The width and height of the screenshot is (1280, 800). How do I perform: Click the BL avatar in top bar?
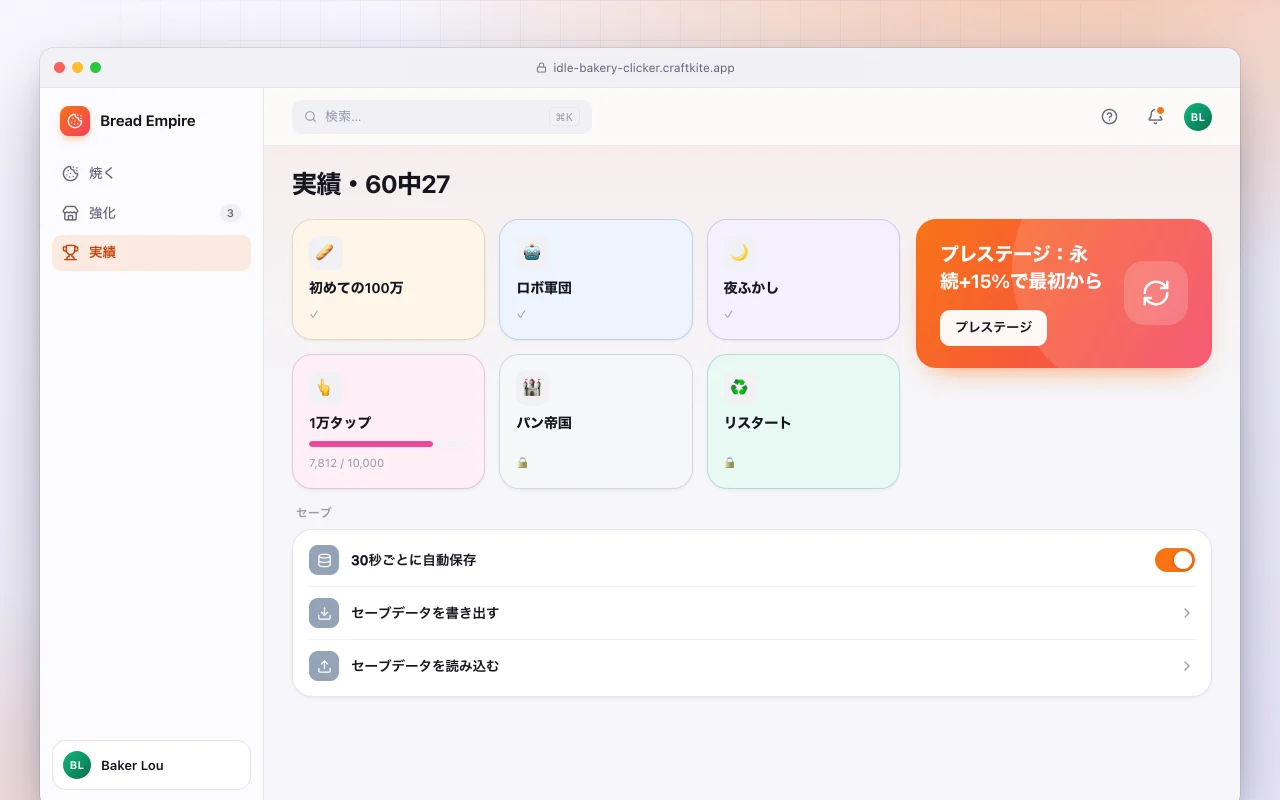(x=1198, y=117)
